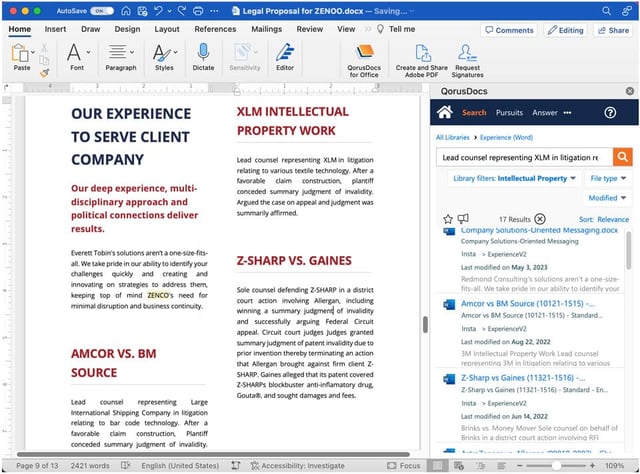The image size is (640, 474).
Task: Click the Focus mode button in status bar
Action: tap(404, 465)
